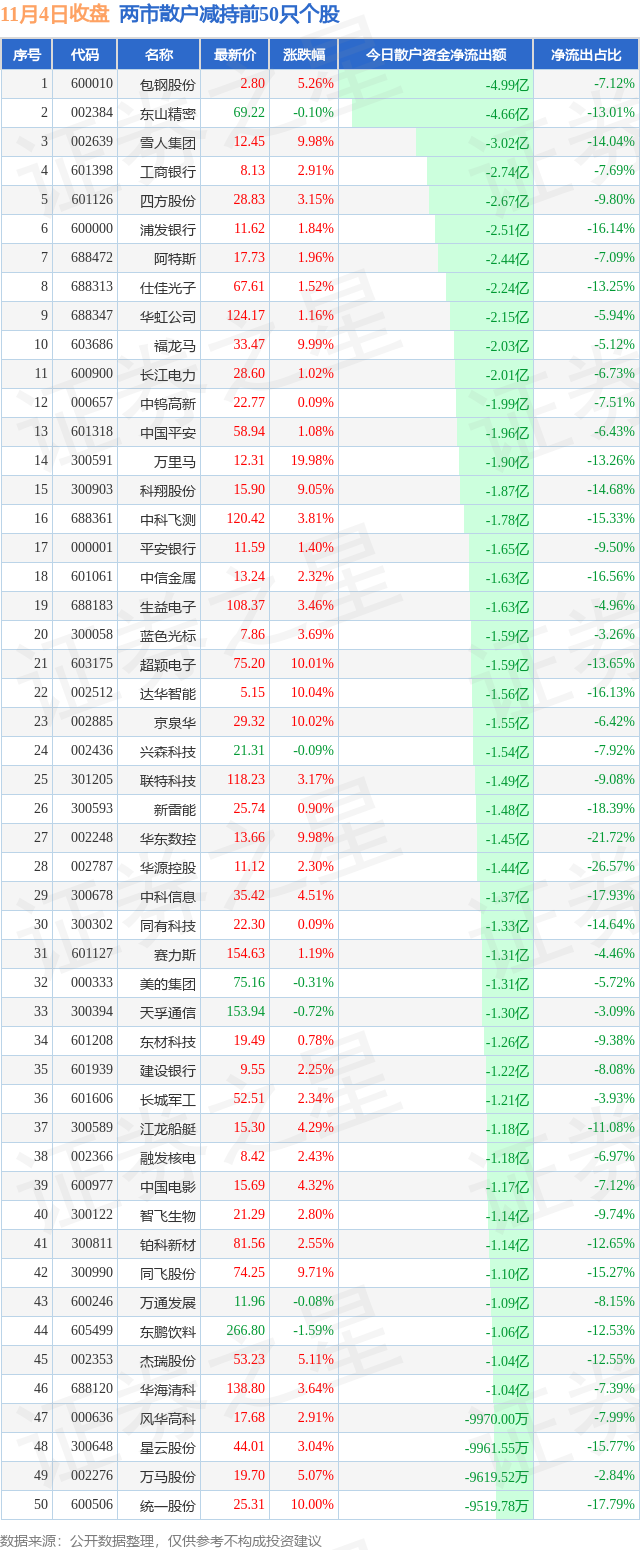Click stock code 000657
Image resolution: width=640 pixels, height=1550 pixels.
click(x=92, y=404)
